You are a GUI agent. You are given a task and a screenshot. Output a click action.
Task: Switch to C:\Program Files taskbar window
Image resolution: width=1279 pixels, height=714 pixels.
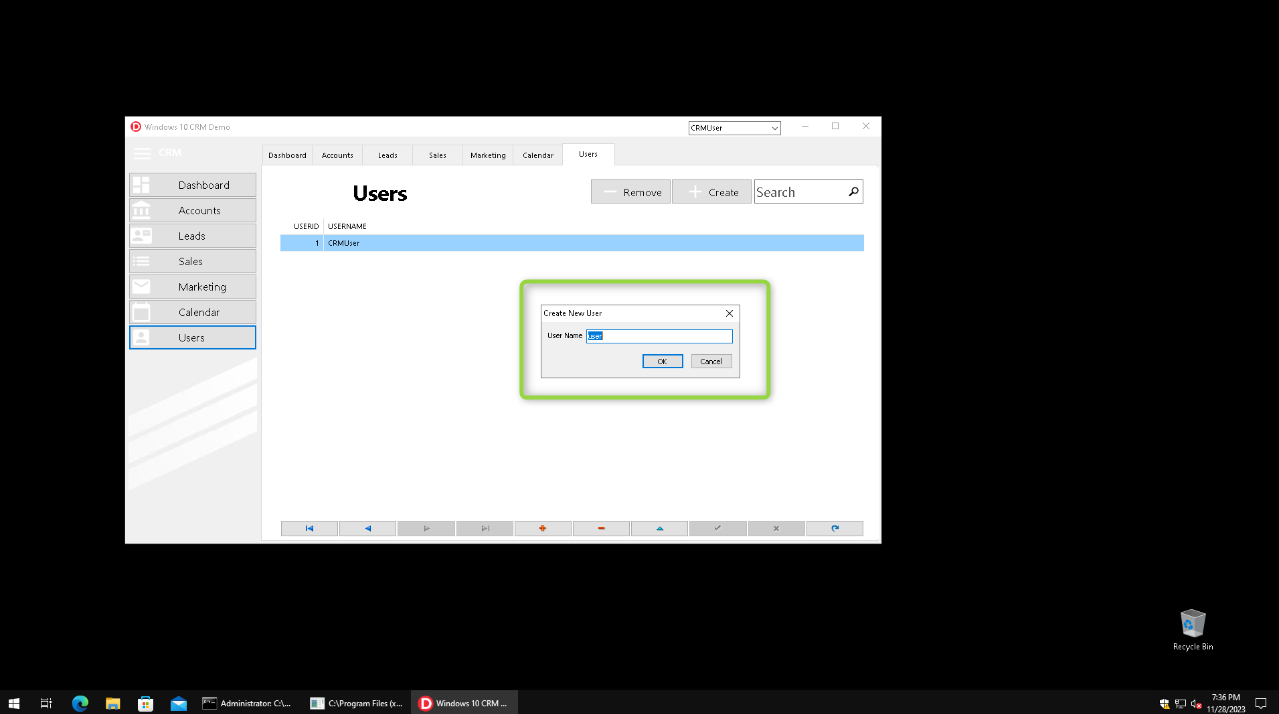tap(356, 703)
